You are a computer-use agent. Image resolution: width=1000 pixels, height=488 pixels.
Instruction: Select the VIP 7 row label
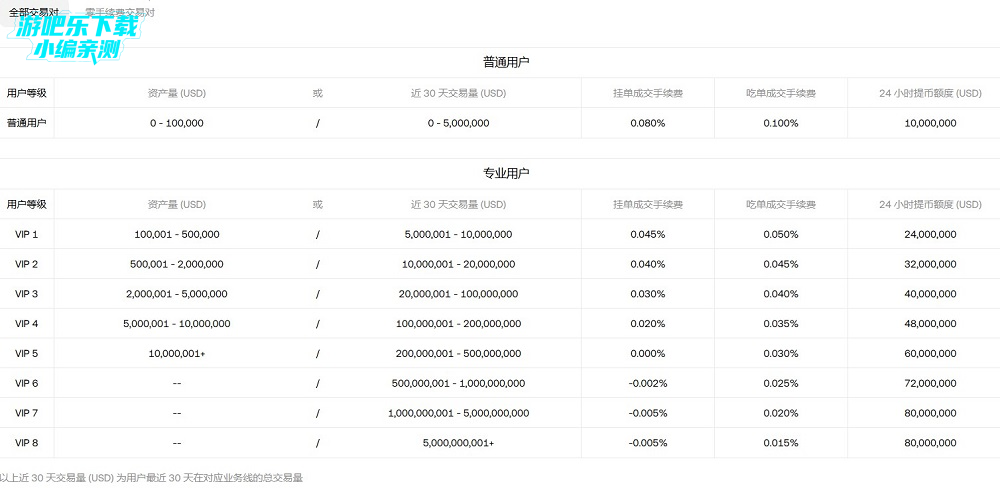tap(27, 413)
